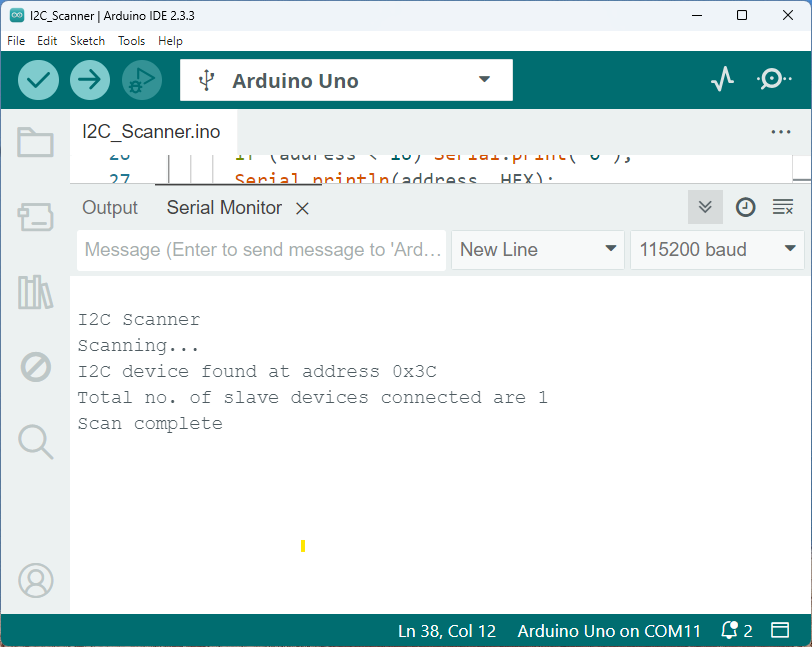Image resolution: width=812 pixels, height=647 pixels.
Task: Open the Debug sidebar panel icon
Action: pyautogui.click(x=35, y=367)
